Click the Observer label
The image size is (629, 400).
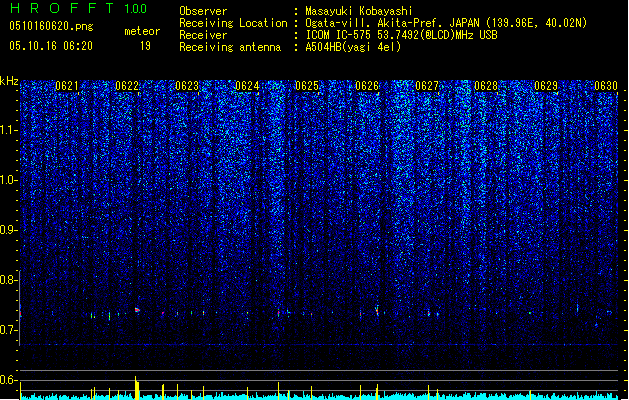click(203, 11)
